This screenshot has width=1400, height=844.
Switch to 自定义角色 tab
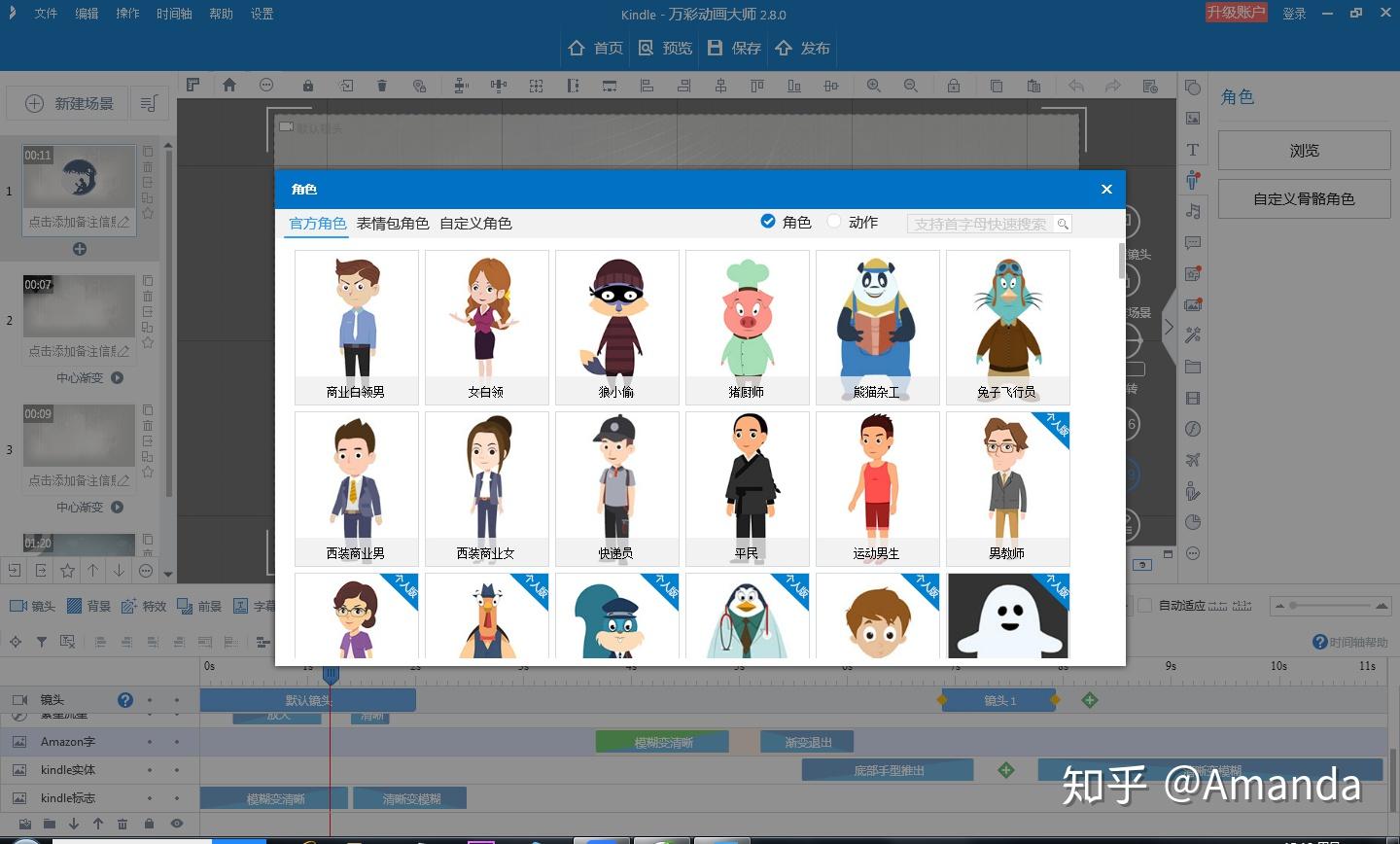point(475,224)
